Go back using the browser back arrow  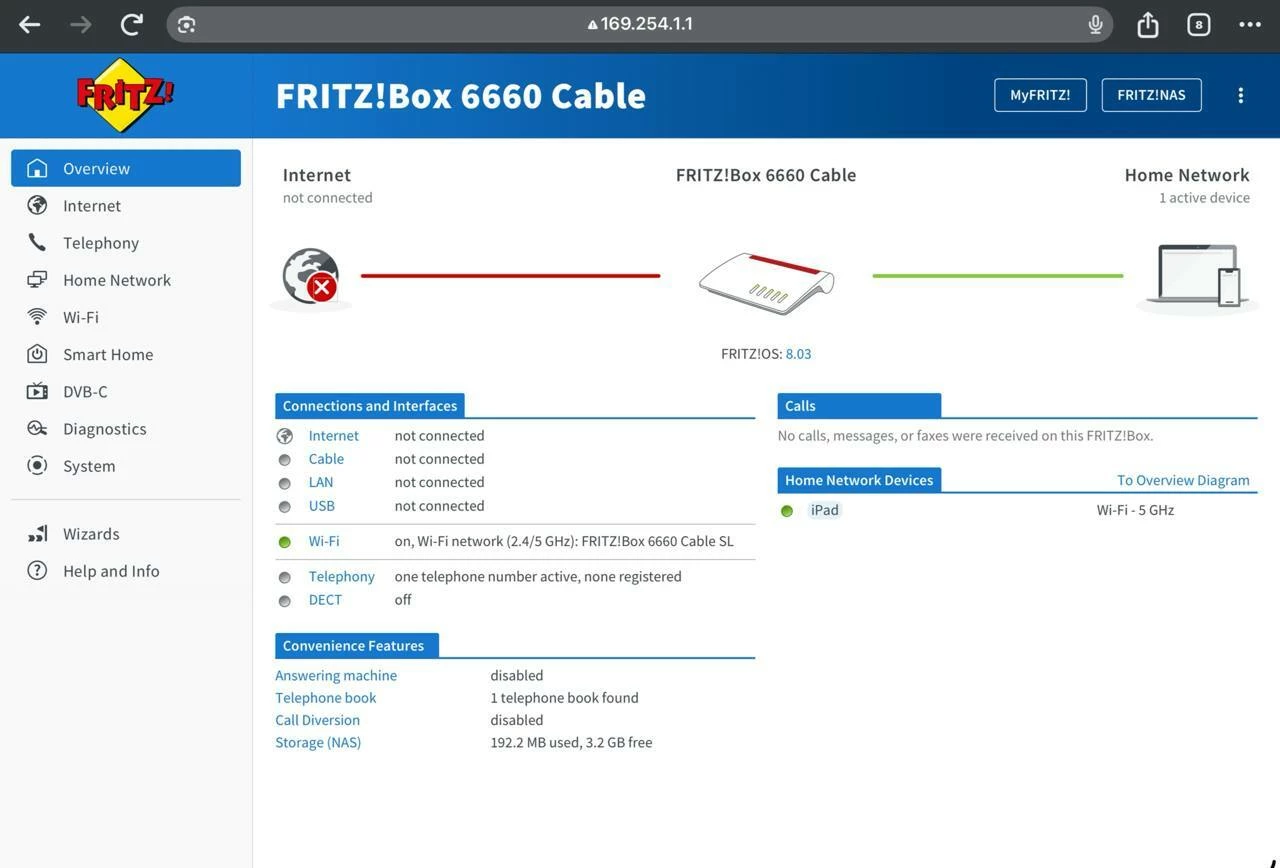tap(30, 24)
